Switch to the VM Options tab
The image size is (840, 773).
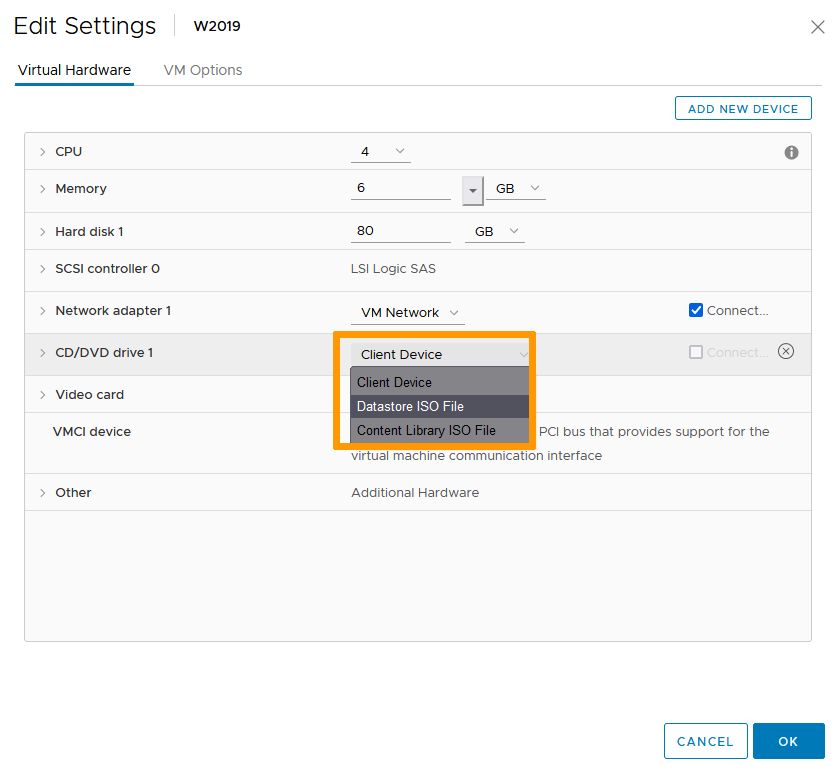coord(203,70)
